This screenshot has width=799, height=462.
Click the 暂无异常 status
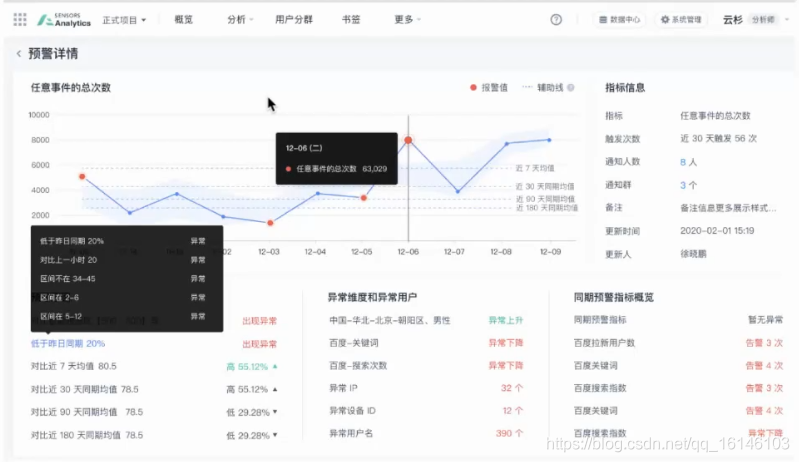765,320
